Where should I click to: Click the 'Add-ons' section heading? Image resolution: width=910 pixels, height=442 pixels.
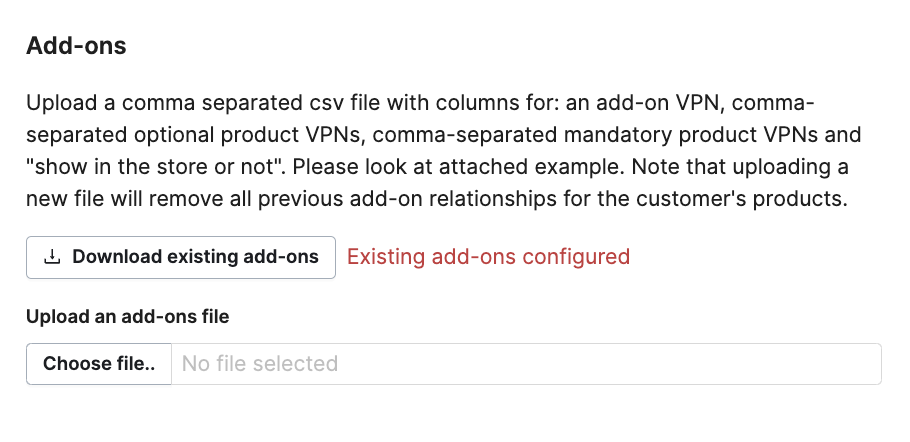(76, 45)
